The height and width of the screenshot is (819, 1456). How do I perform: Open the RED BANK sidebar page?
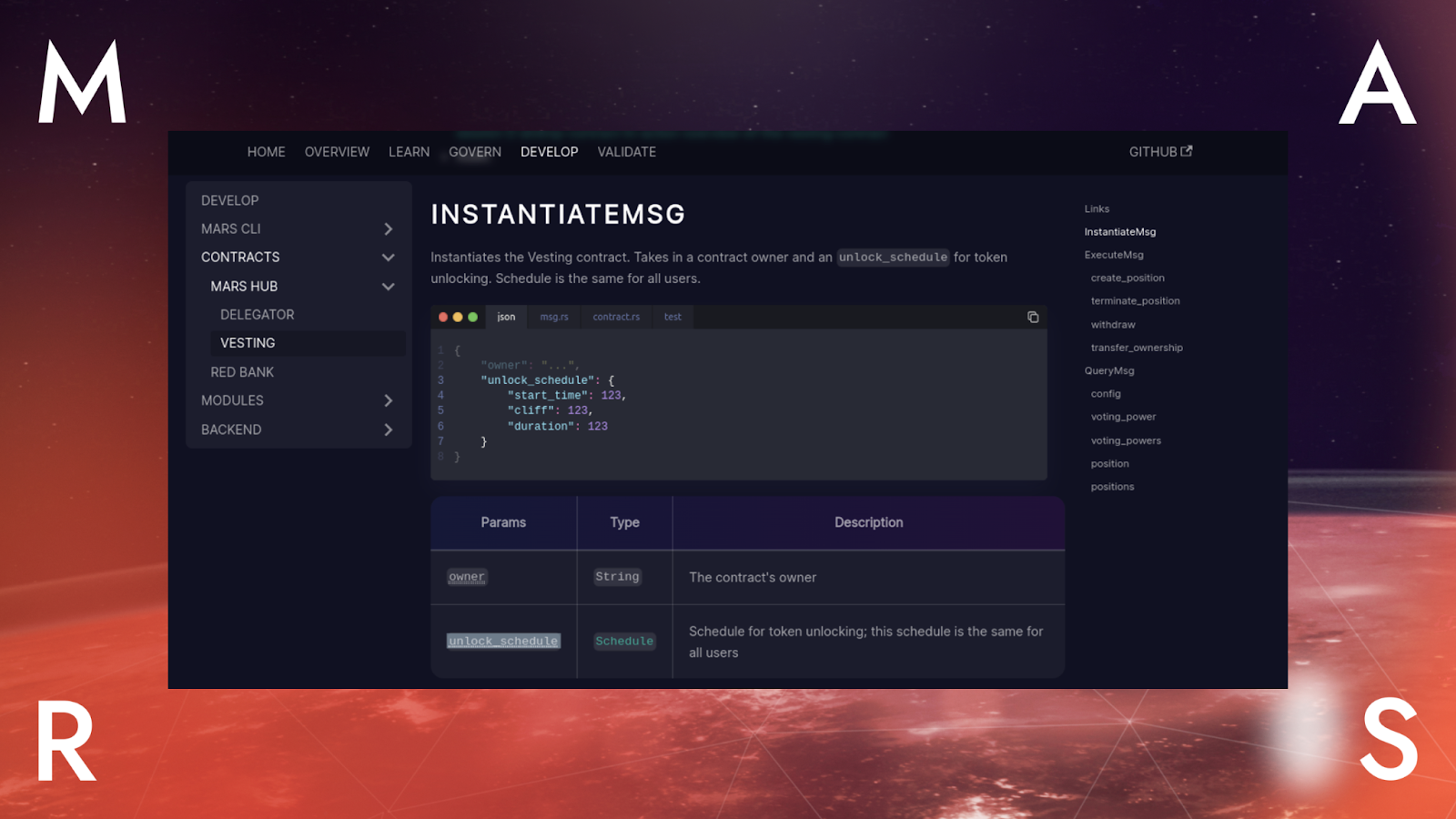pyautogui.click(x=242, y=372)
